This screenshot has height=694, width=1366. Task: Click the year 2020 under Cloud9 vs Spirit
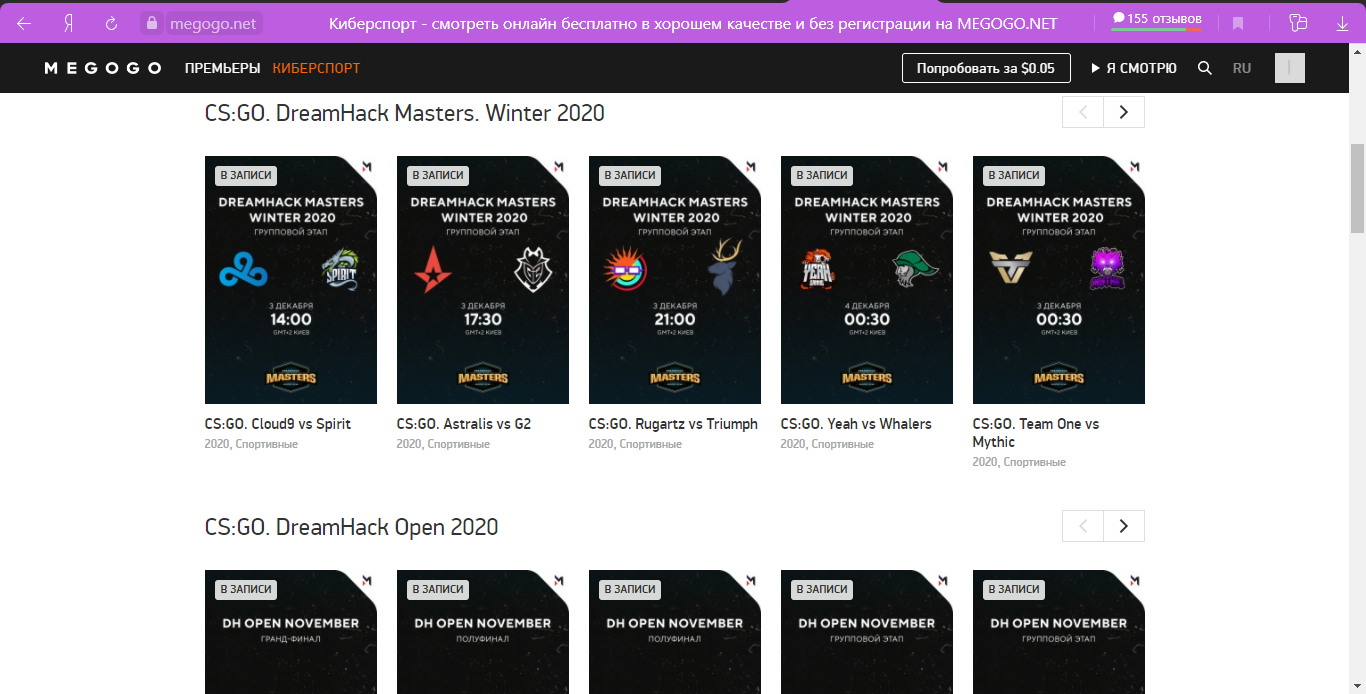pos(217,444)
